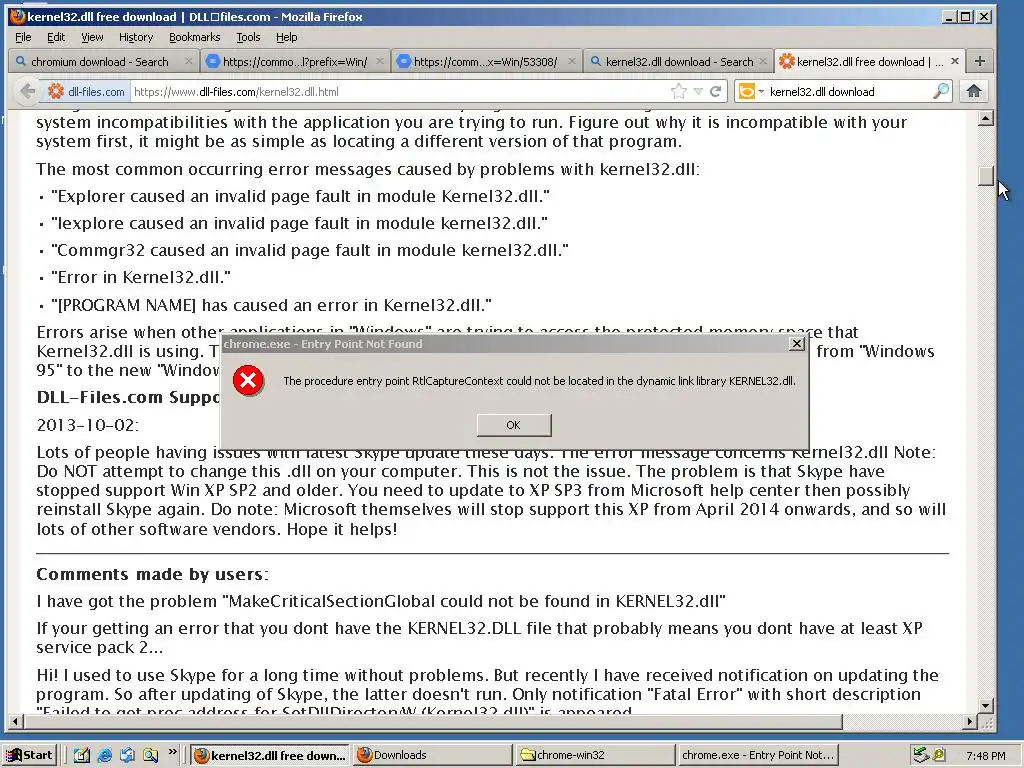Image resolution: width=1024 pixels, height=768 pixels.
Task: Click the 'Comments made by users:' heading
Action: [152, 575]
